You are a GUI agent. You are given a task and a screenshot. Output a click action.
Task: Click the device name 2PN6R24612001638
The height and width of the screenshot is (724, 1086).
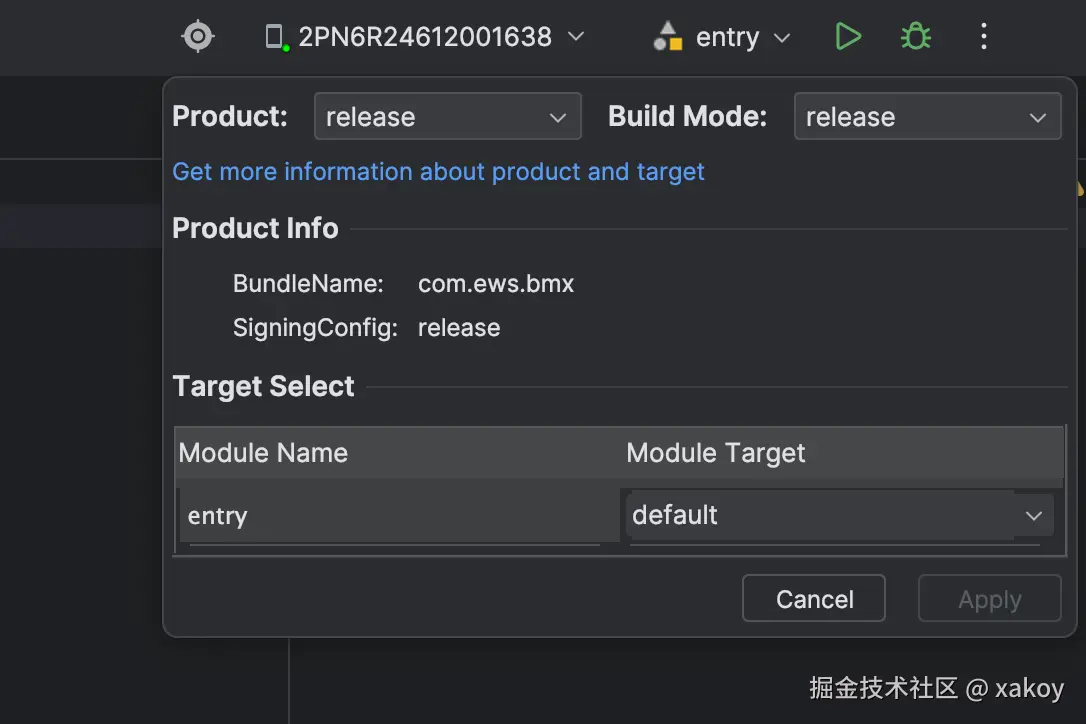[x=425, y=37]
